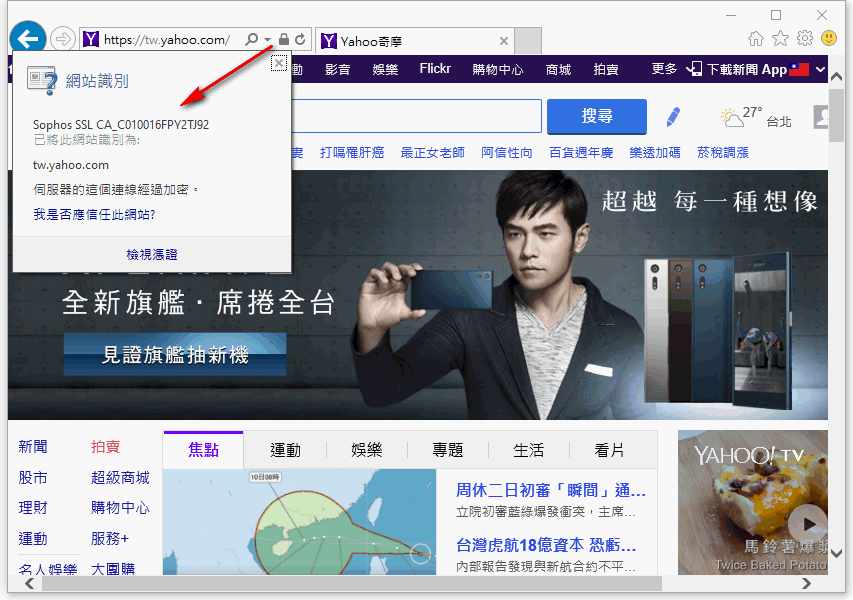
Task: Select the 生活 news tab
Action: tap(528, 450)
